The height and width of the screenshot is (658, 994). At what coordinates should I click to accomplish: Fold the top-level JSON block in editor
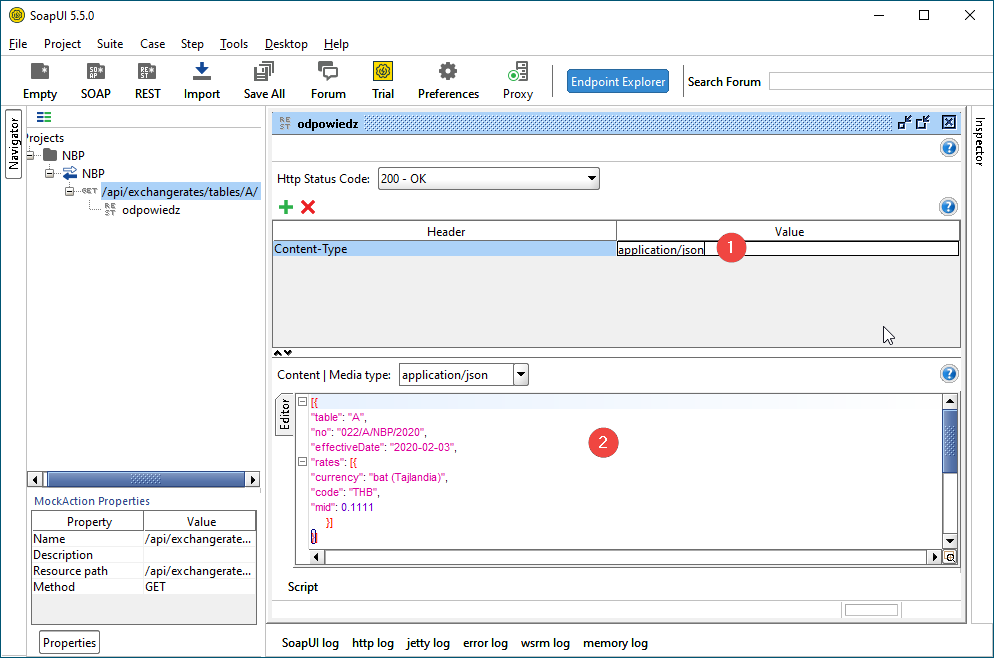tap(302, 402)
